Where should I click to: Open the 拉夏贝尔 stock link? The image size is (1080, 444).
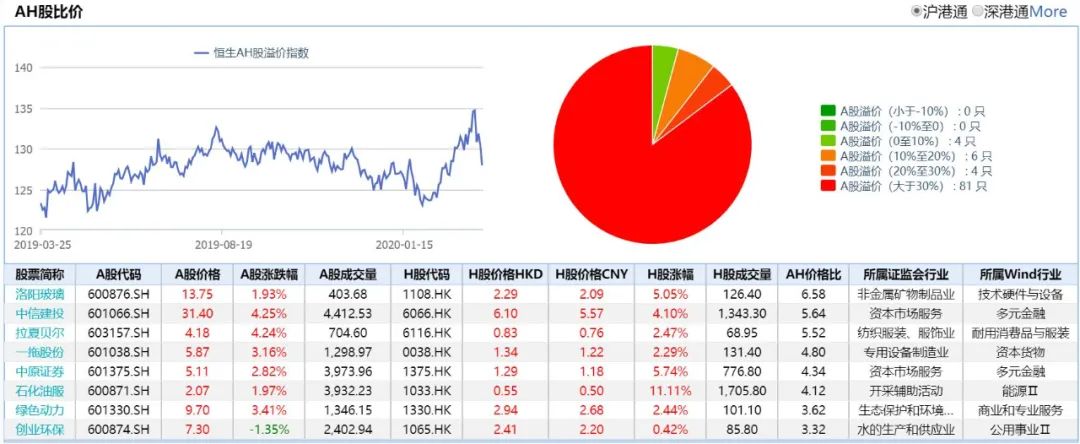pos(39,332)
